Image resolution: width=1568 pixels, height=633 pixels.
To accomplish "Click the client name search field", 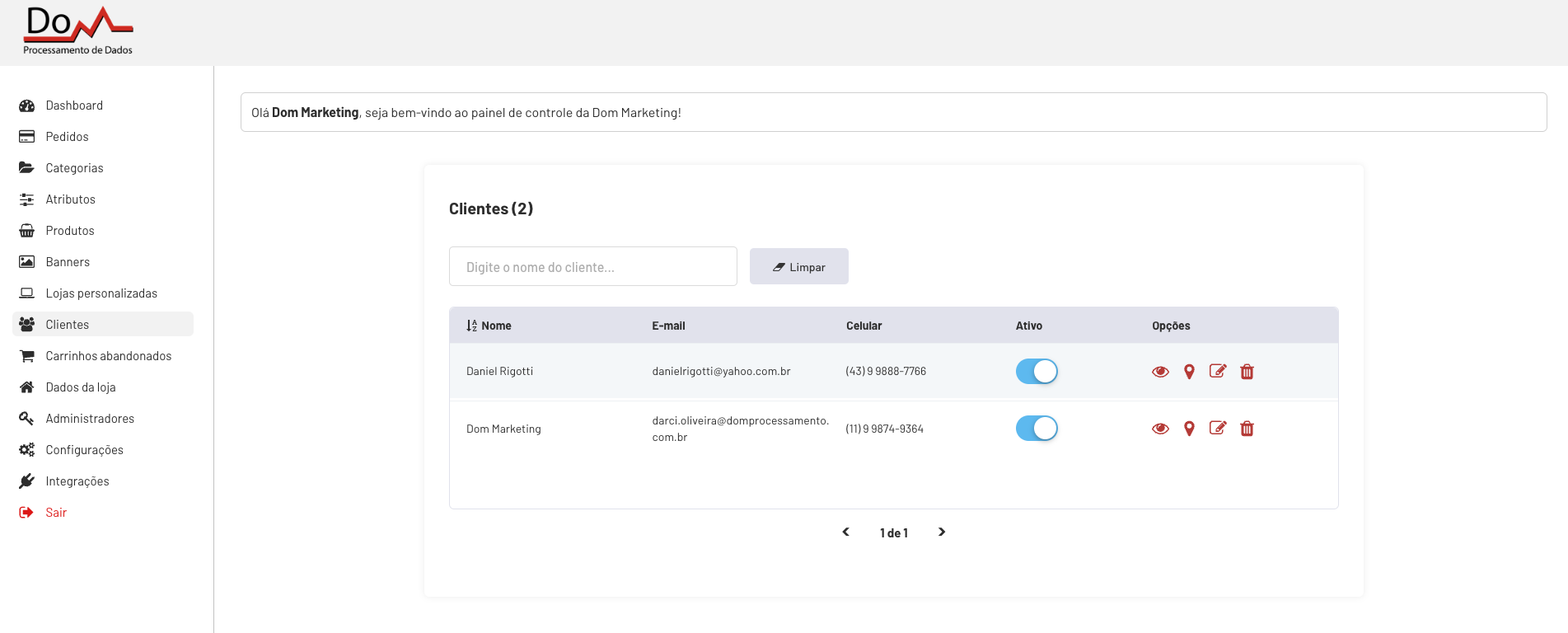I will pyautogui.click(x=592, y=267).
